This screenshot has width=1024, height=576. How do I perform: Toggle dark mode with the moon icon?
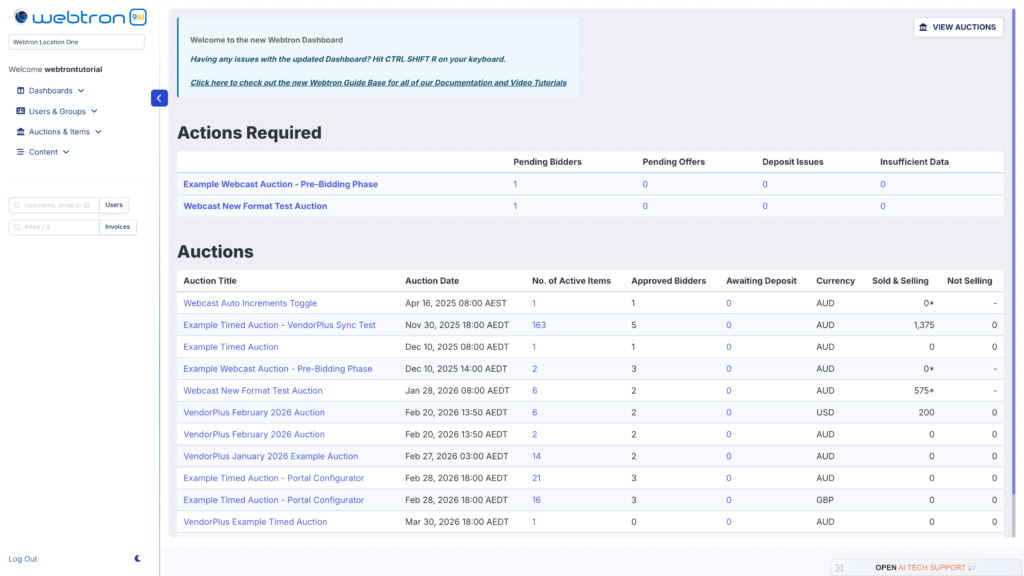tap(138, 559)
